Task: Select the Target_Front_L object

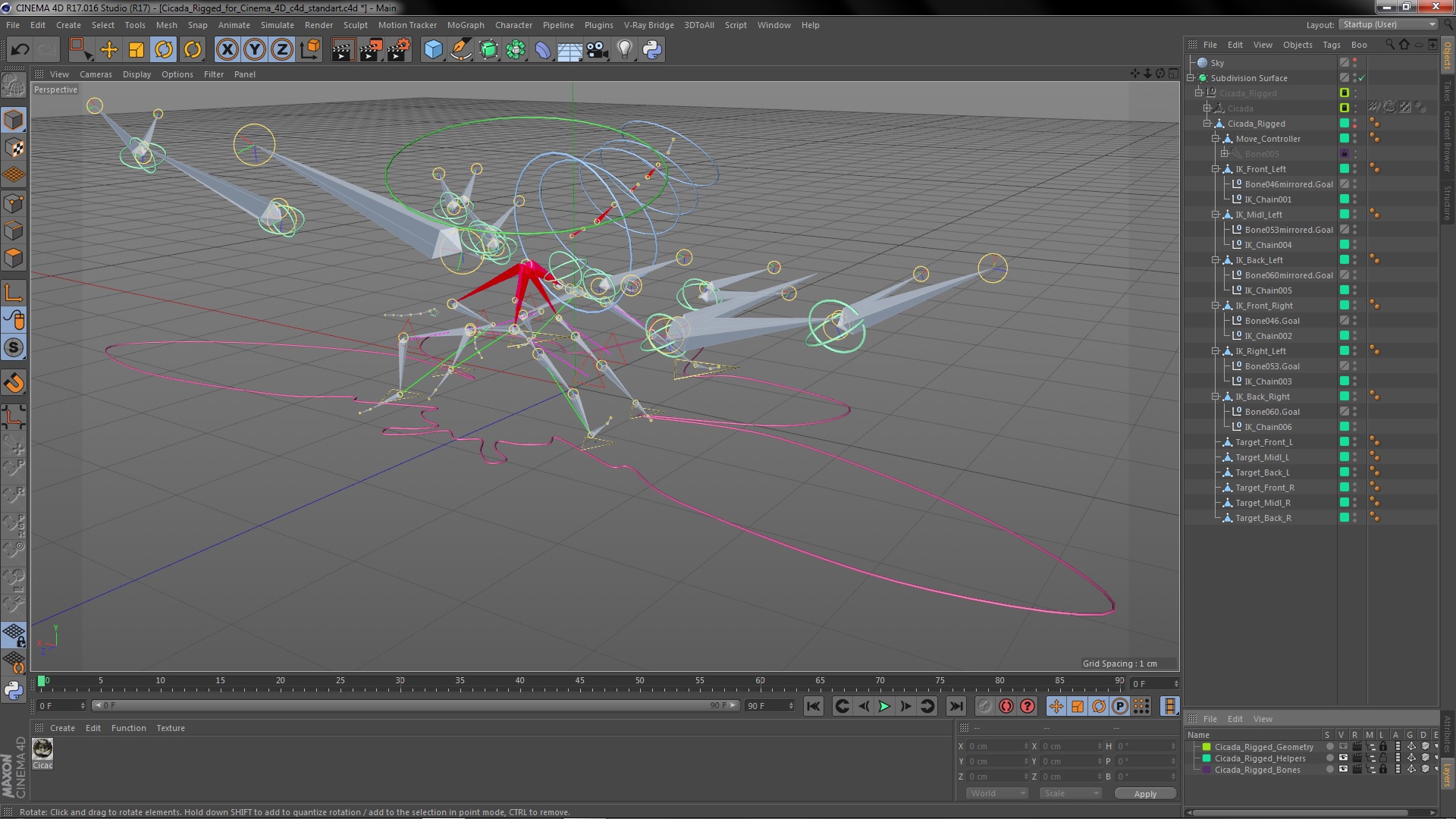Action: coord(1263,442)
